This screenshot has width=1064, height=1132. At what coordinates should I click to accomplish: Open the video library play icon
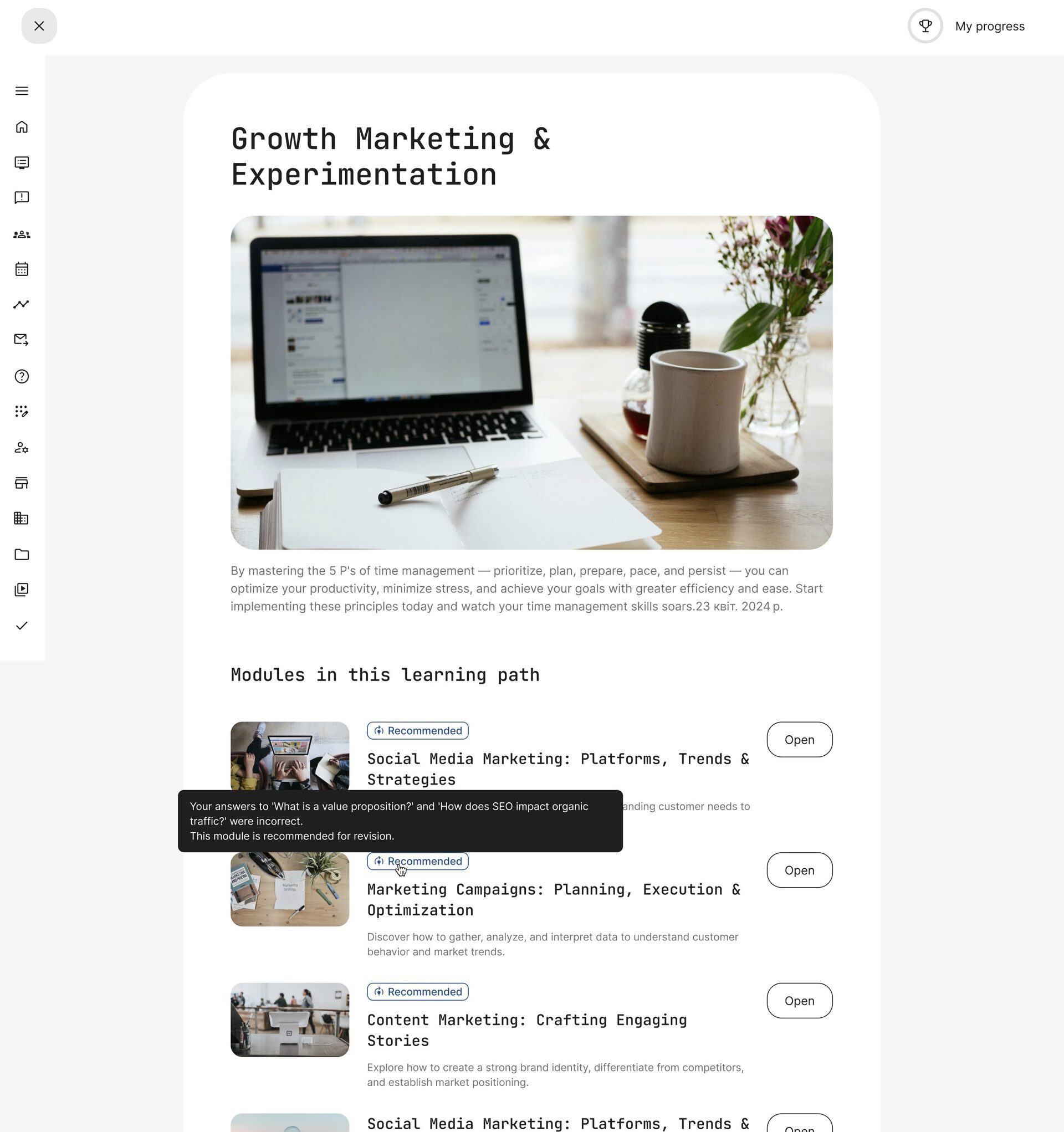[x=22, y=590]
